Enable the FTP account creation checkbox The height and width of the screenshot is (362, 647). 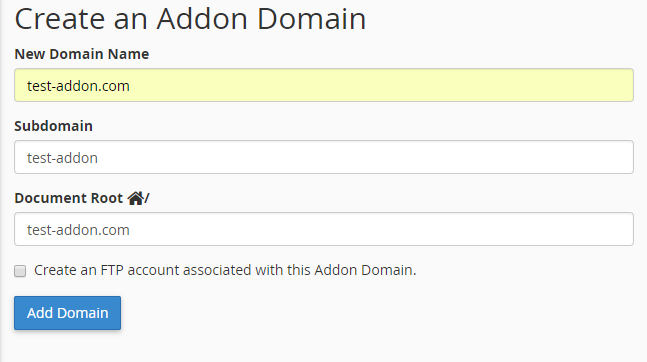click(x=20, y=271)
